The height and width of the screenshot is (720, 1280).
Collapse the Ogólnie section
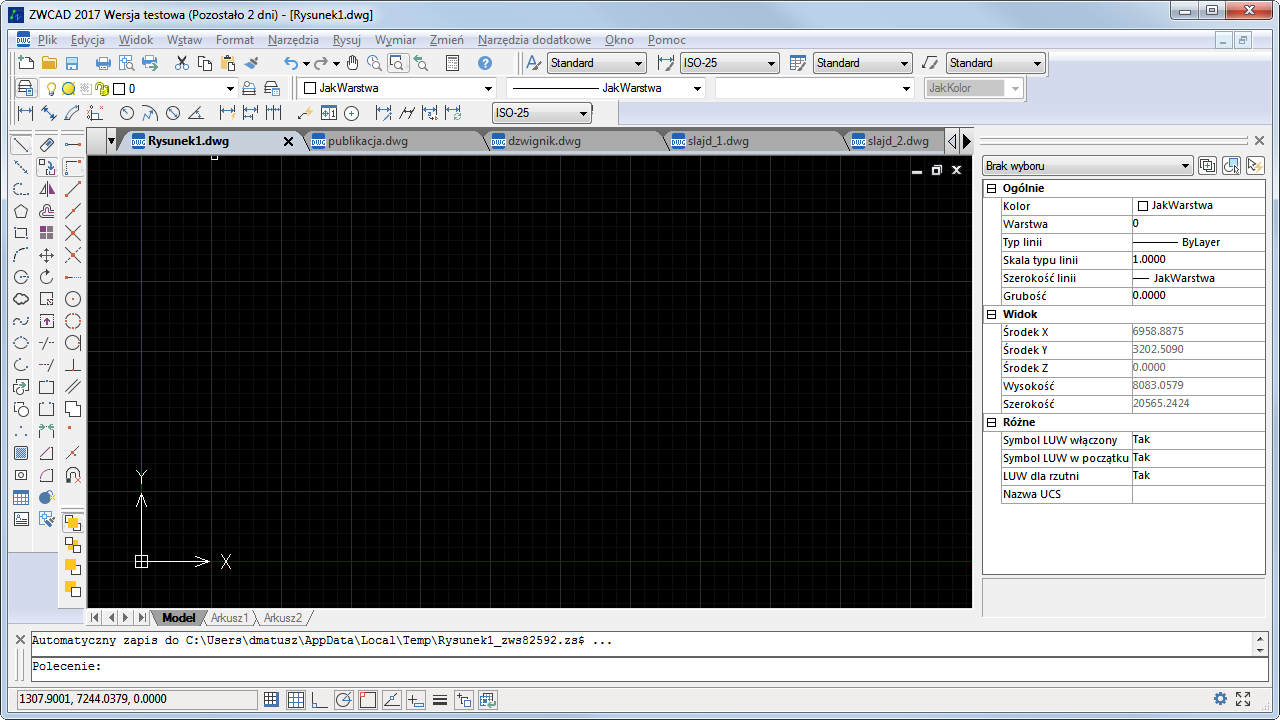992,188
